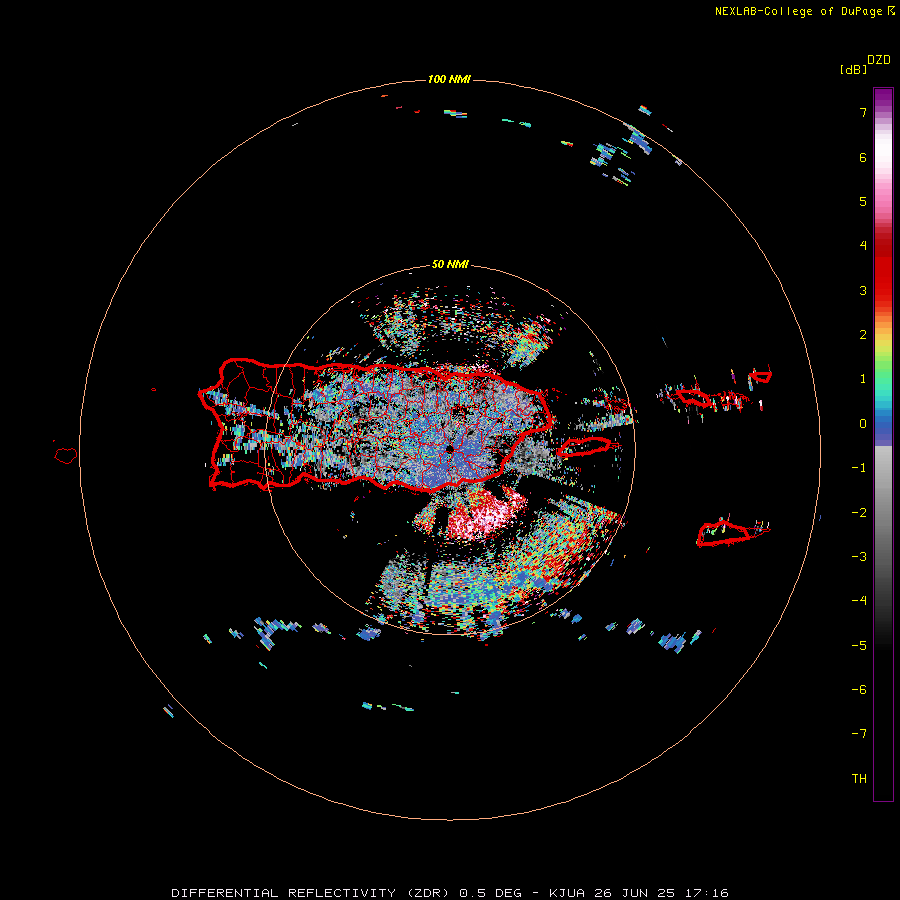Pick the purple top band of color bar
Image resolution: width=900 pixels, height=900 pixels.
883,98
